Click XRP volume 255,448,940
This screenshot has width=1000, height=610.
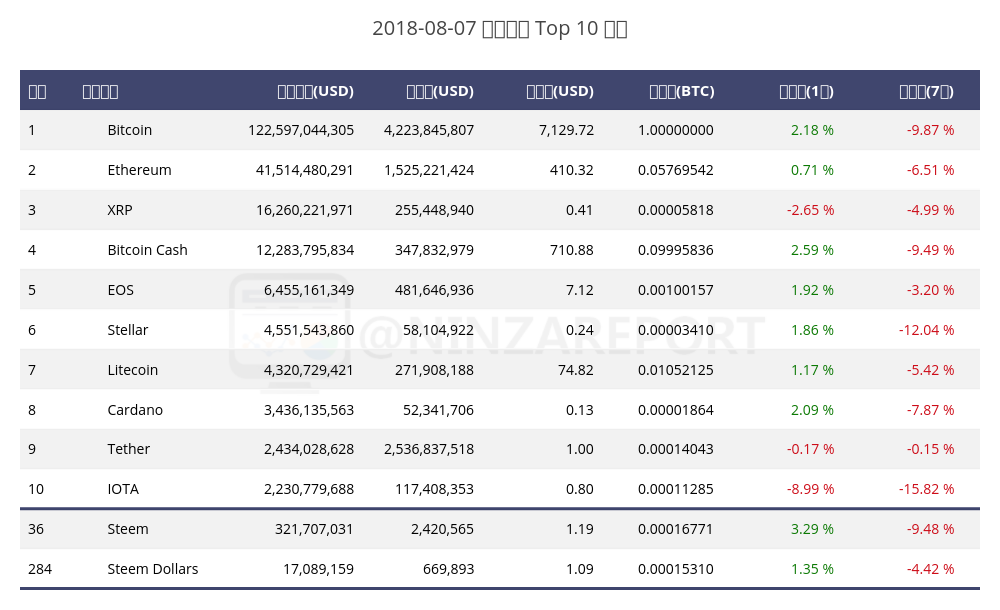(434, 210)
